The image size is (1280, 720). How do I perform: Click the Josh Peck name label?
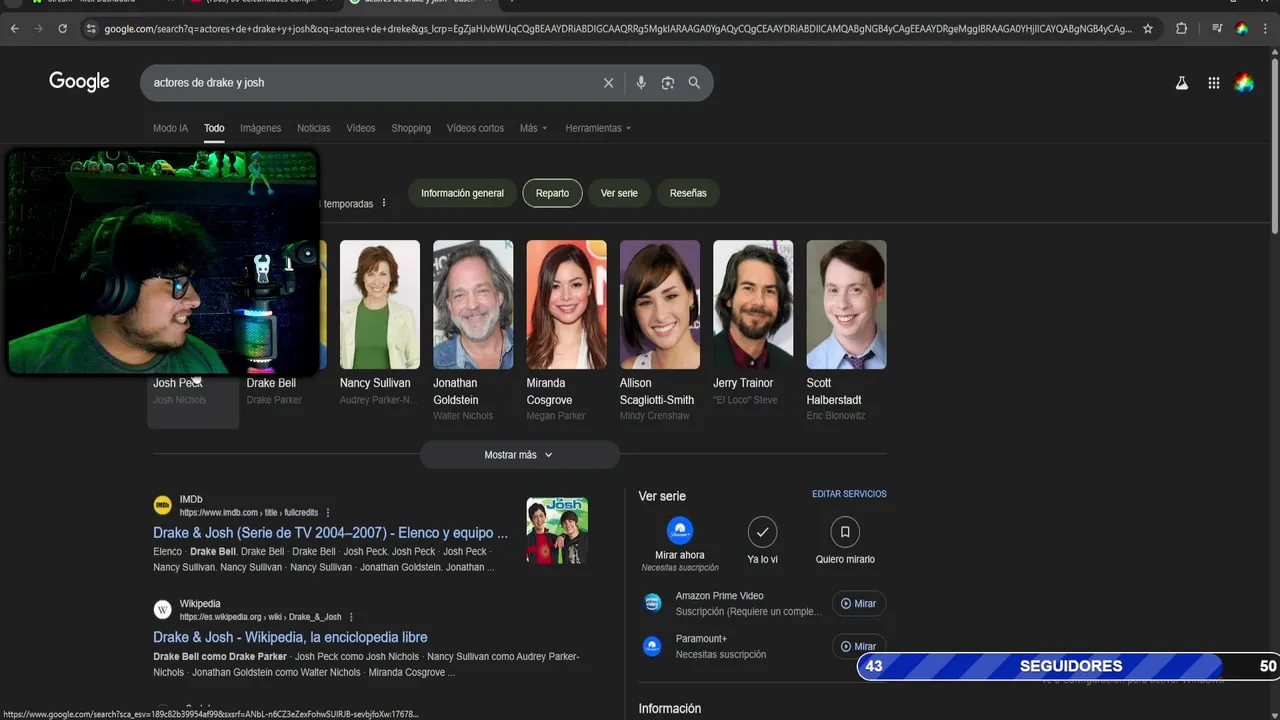click(x=178, y=383)
